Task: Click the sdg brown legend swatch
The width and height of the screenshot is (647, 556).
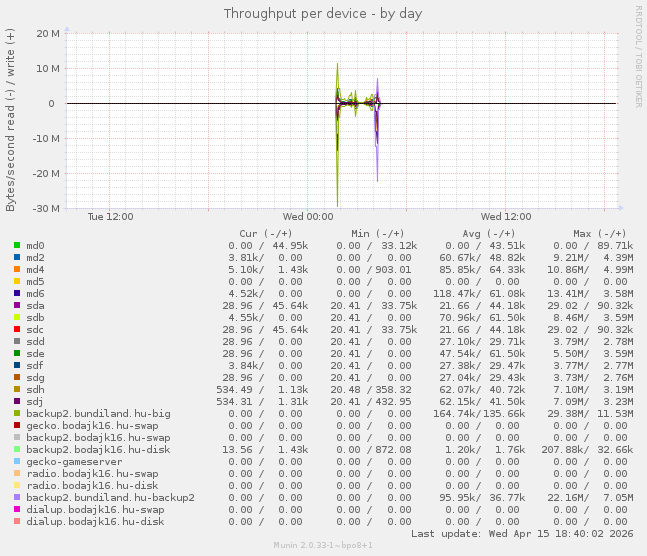Action: tap(17, 377)
